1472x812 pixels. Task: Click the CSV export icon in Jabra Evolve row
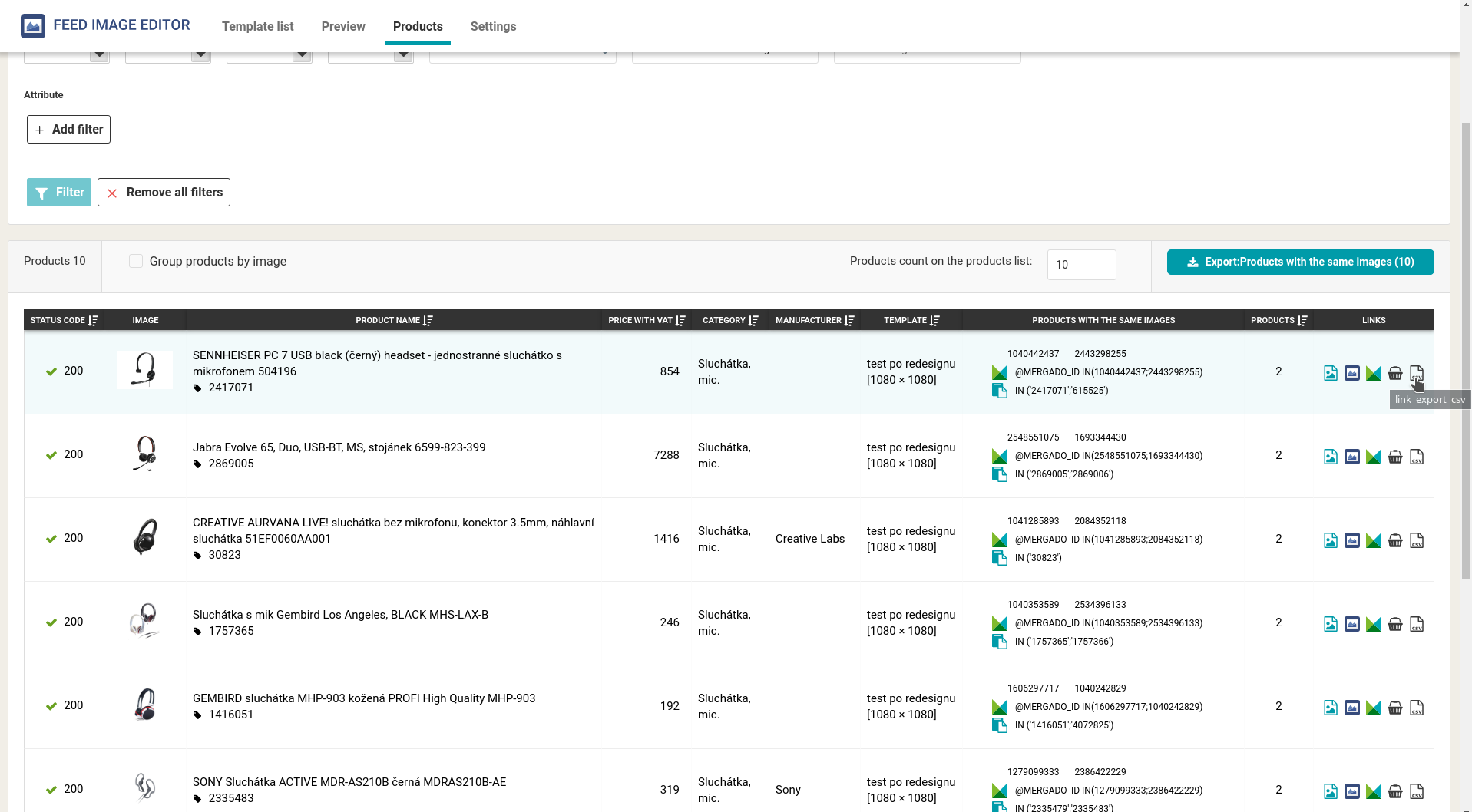tap(1417, 457)
